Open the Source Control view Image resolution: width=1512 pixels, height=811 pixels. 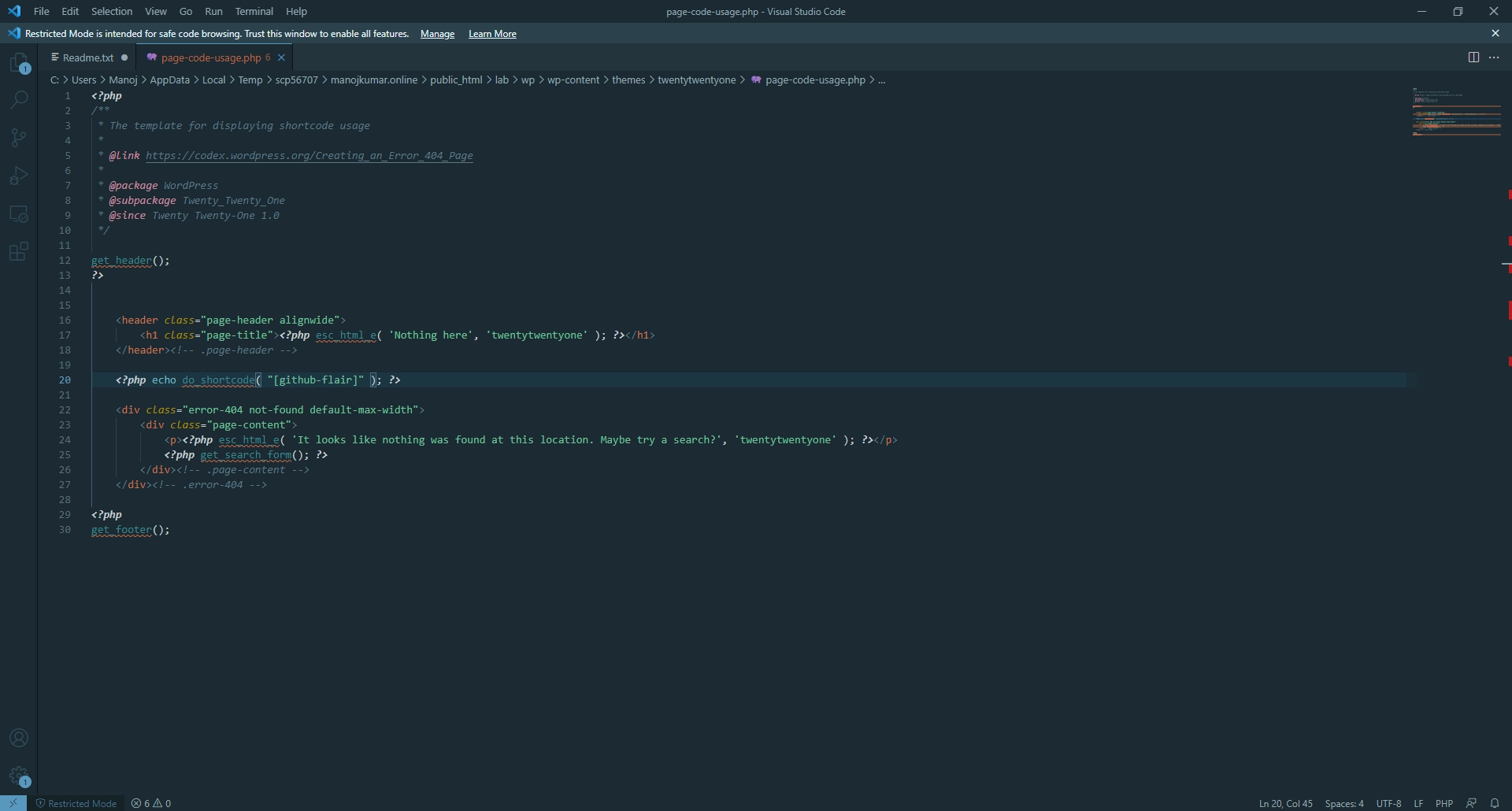[x=19, y=138]
